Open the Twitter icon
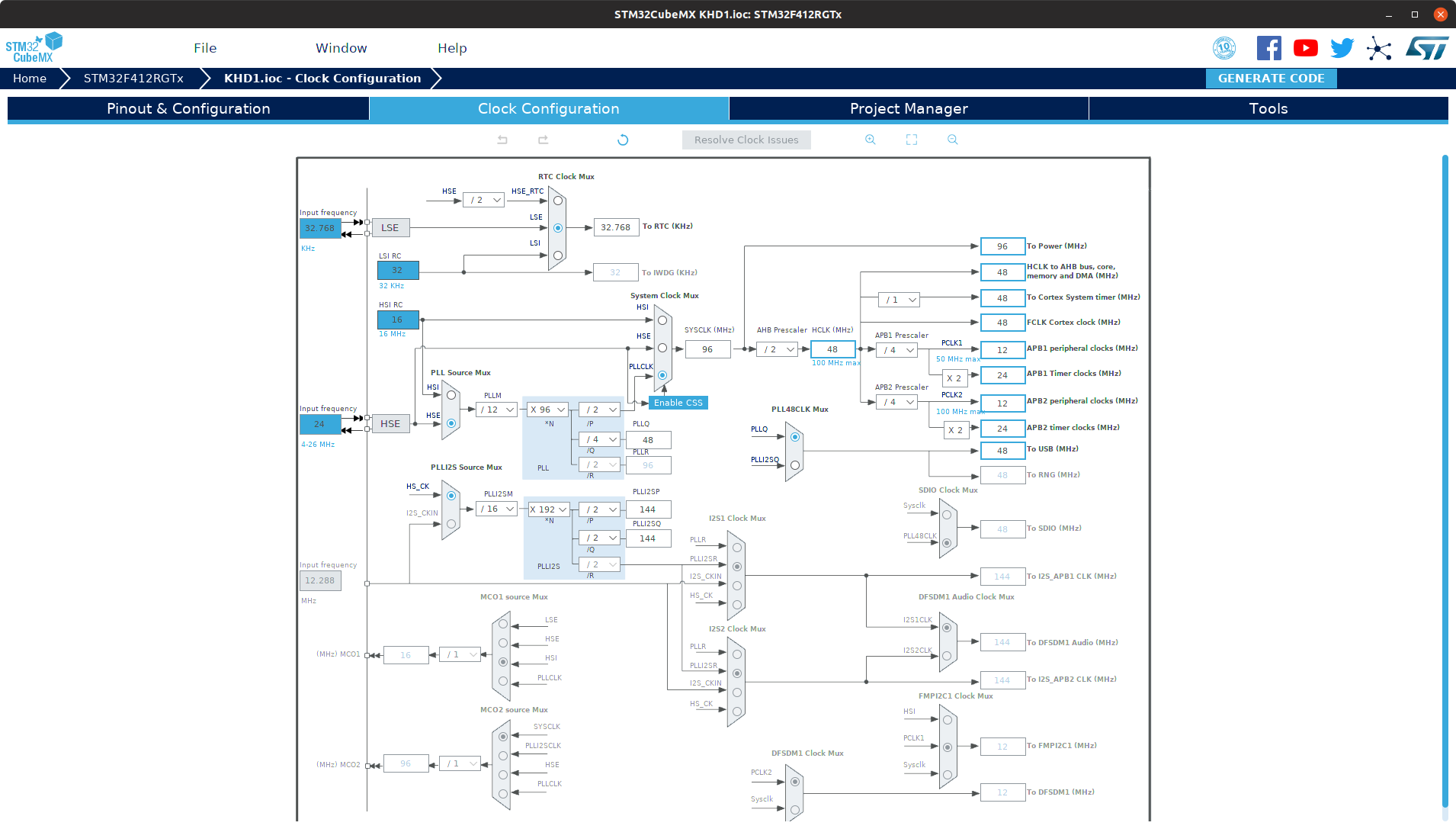Image resolution: width=1456 pixels, height=829 pixels. point(1342,48)
